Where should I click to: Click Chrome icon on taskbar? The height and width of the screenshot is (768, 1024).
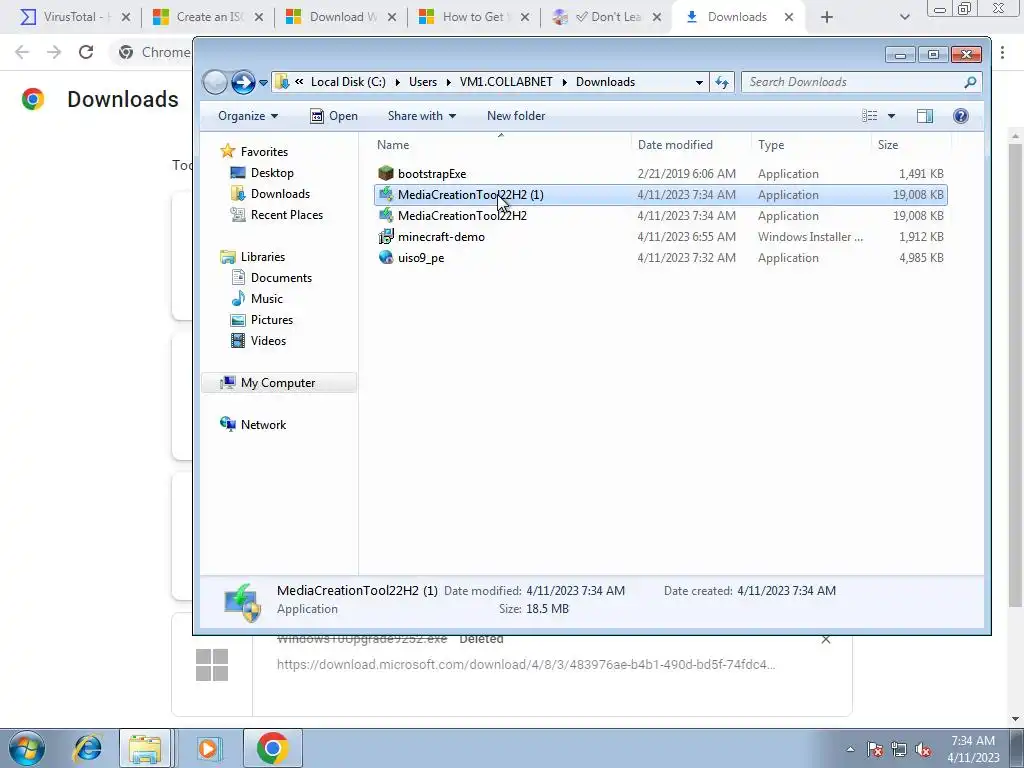pos(273,748)
